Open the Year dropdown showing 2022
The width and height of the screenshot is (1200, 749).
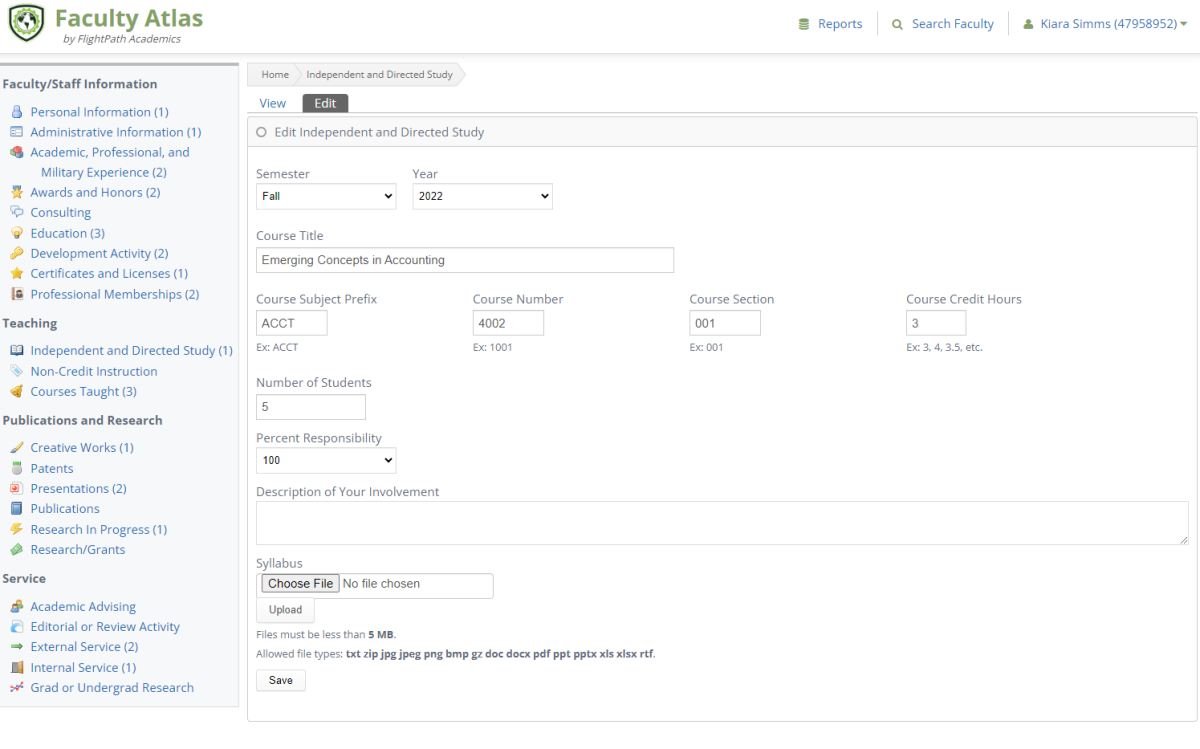[482, 196]
